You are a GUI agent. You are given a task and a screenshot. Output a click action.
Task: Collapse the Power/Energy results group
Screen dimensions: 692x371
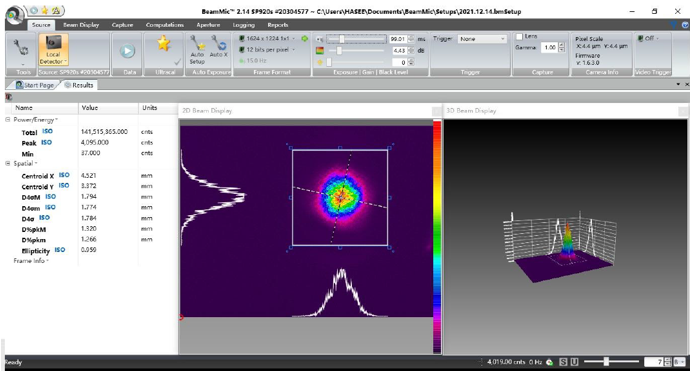tap(8, 120)
